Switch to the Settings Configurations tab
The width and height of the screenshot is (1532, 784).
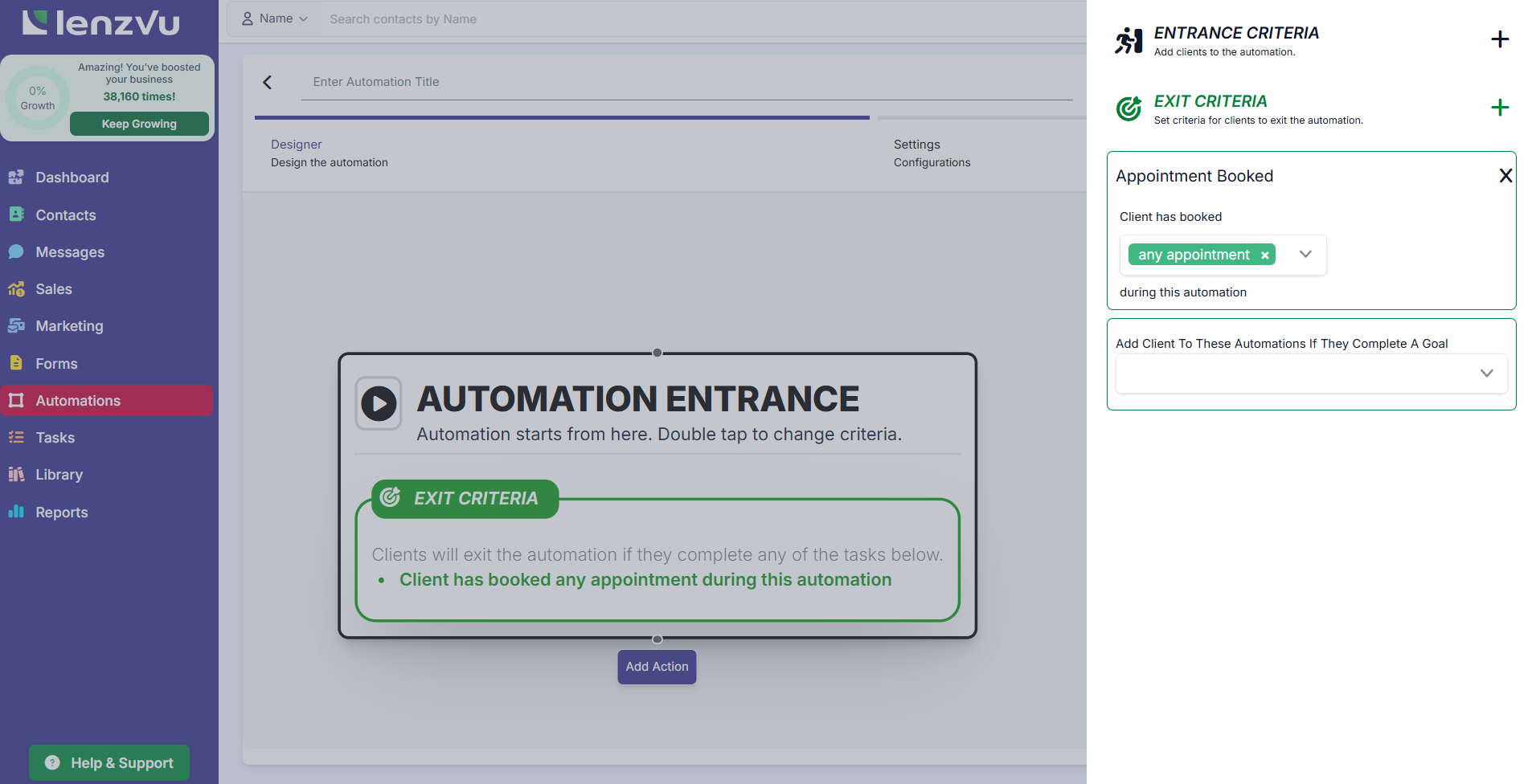(x=932, y=153)
